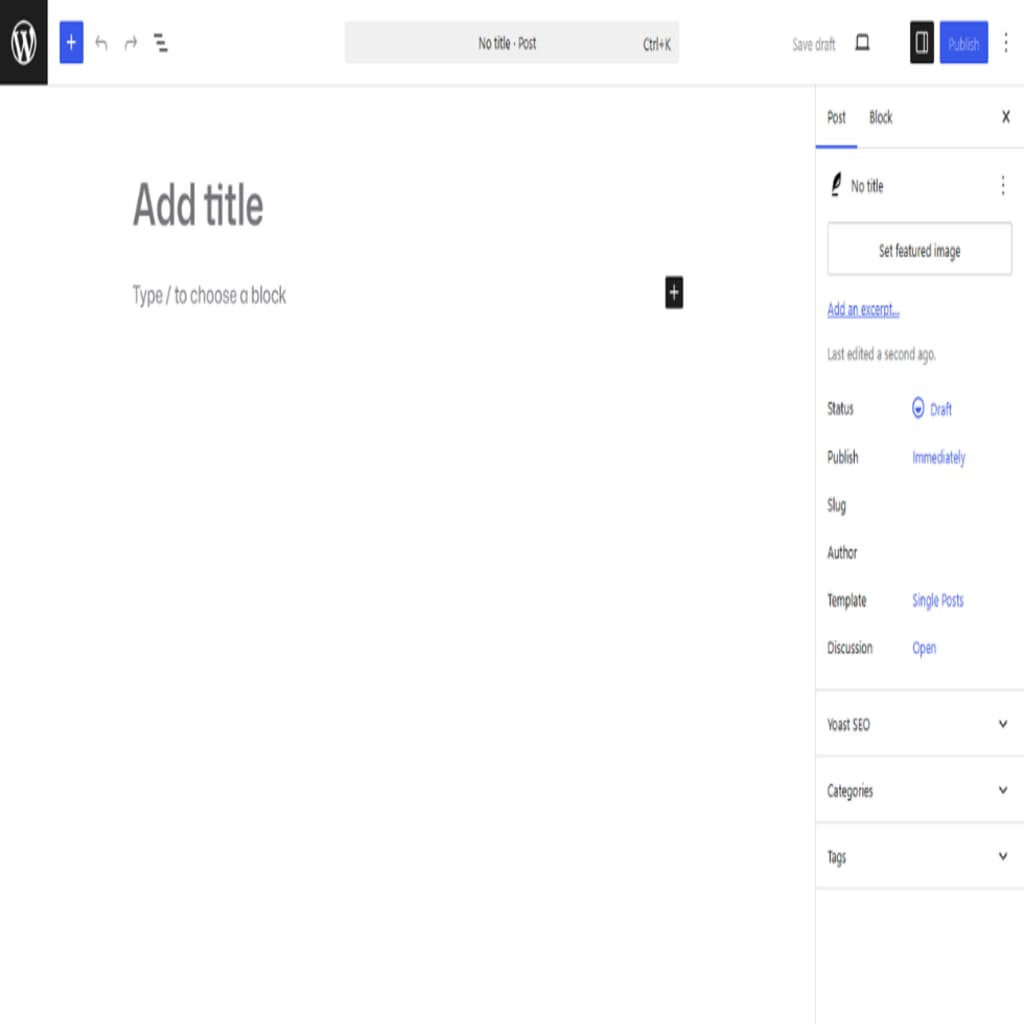
Task: Redo the last change
Action: pos(131,43)
